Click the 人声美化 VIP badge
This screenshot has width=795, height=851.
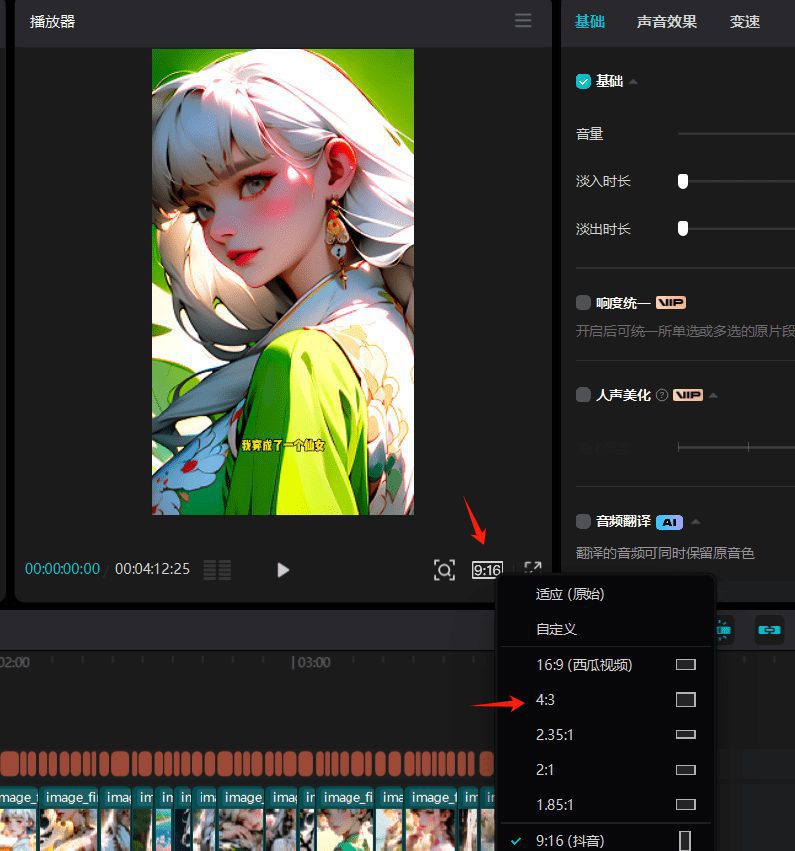click(688, 395)
